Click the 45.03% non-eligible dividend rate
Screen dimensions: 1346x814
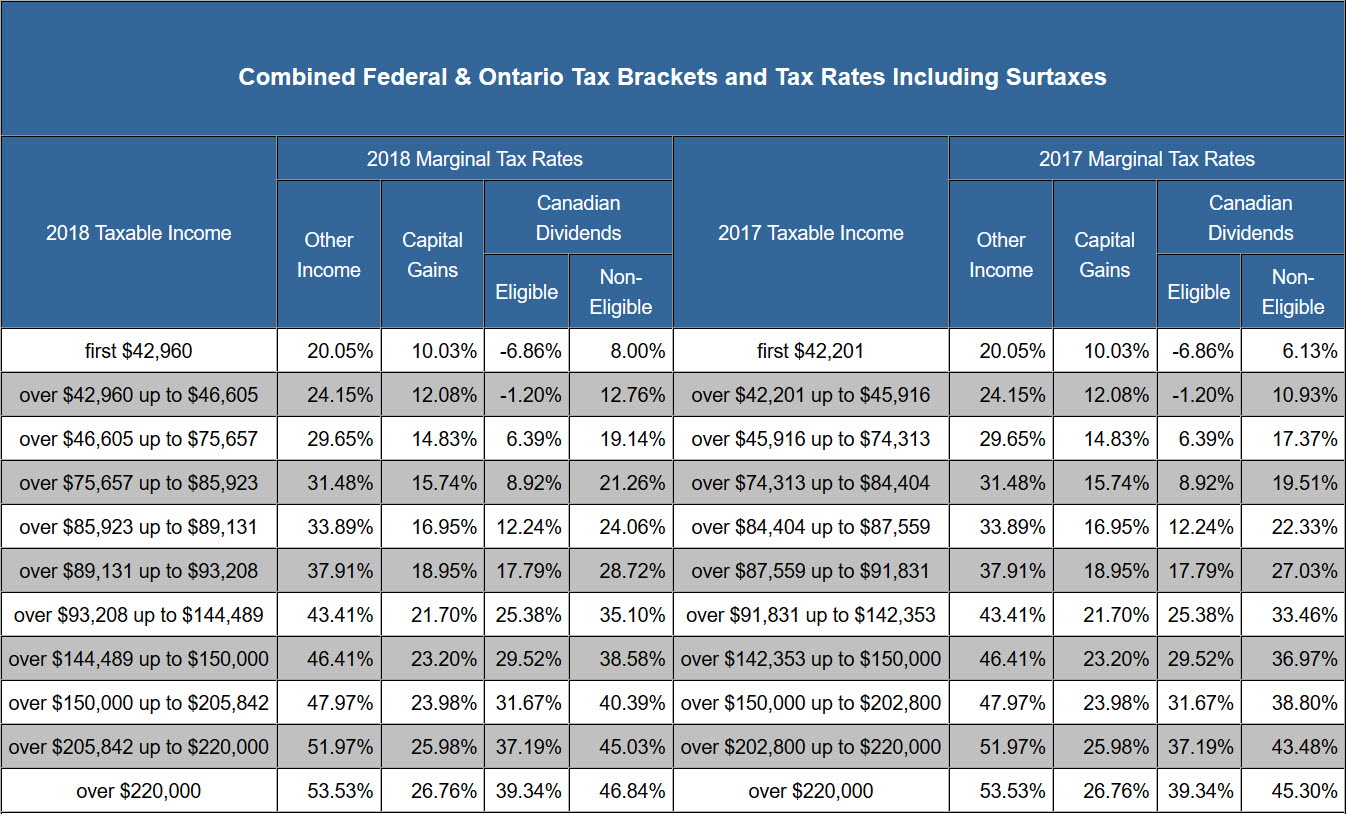[620, 746]
